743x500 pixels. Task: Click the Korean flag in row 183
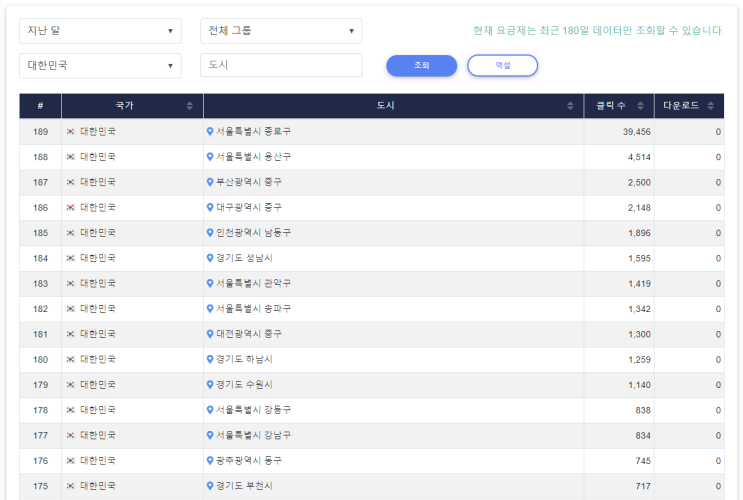(x=71, y=283)
